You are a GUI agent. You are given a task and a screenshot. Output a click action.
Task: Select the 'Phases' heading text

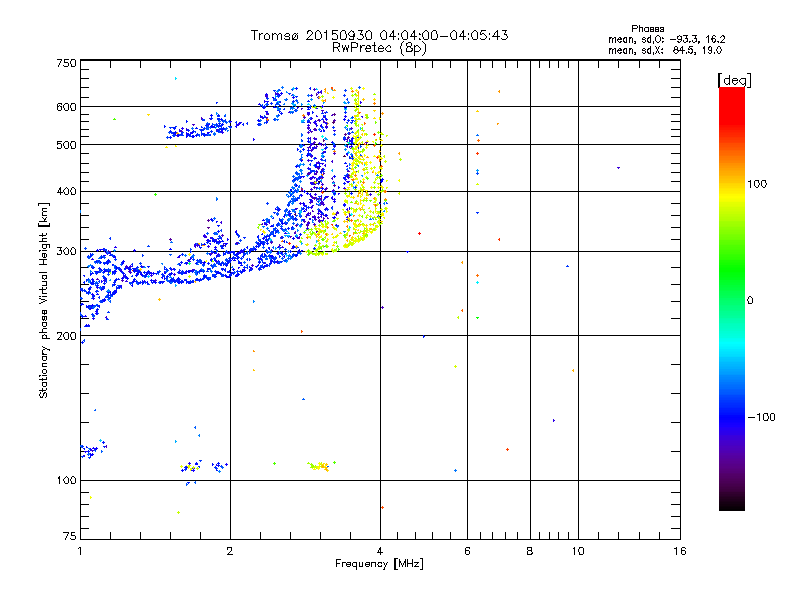coord(647,29)
